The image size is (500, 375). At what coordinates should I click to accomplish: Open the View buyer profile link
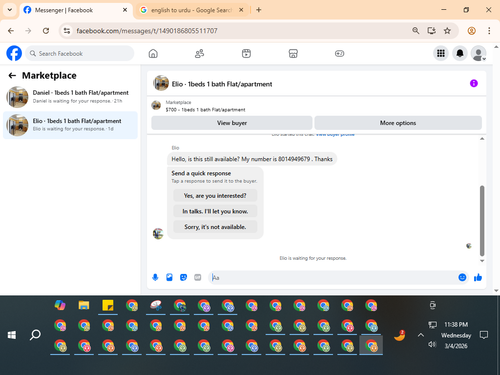click(335, 135)
